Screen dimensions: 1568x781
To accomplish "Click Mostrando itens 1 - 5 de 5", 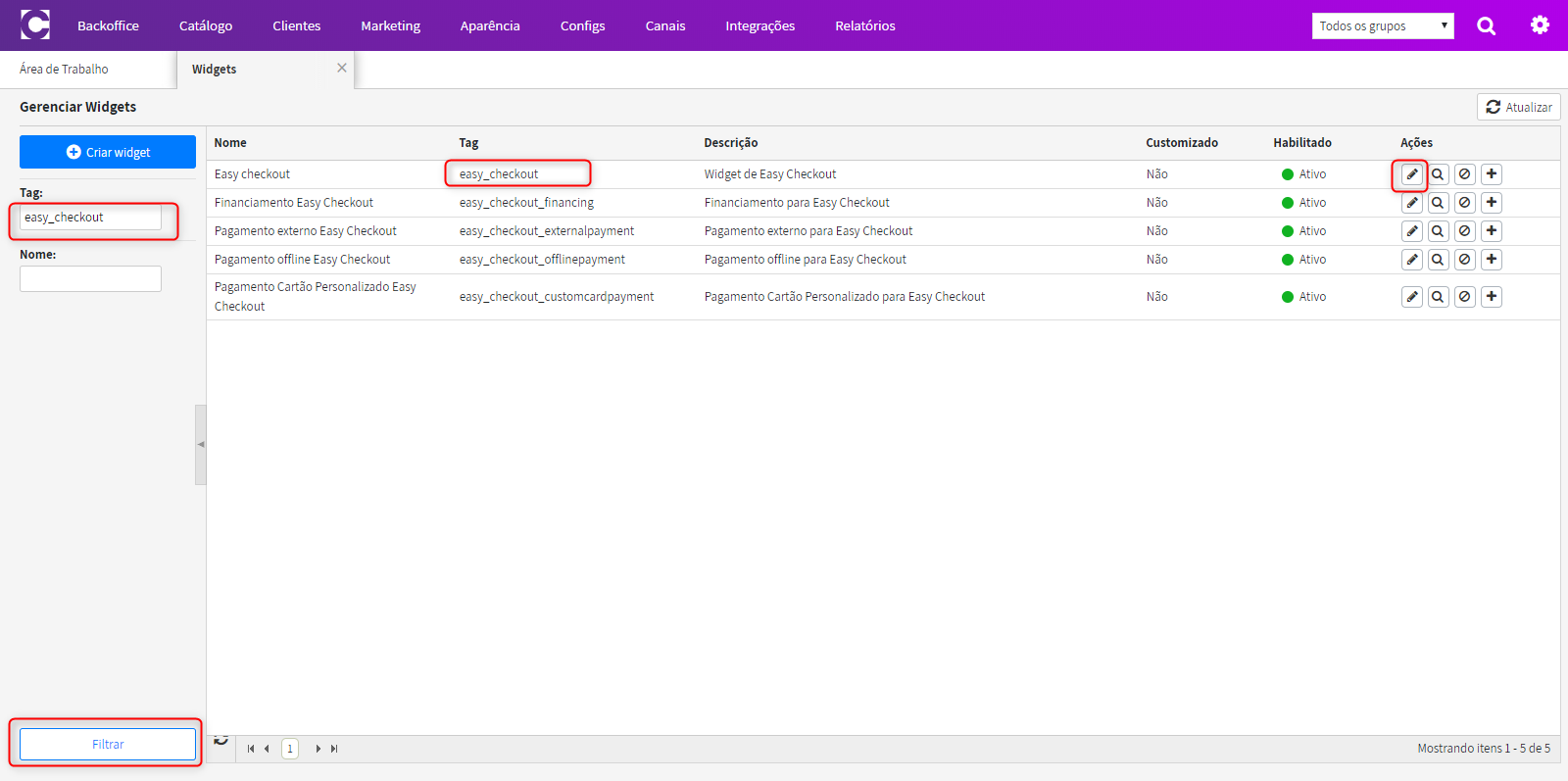I will coord(1484,749).
